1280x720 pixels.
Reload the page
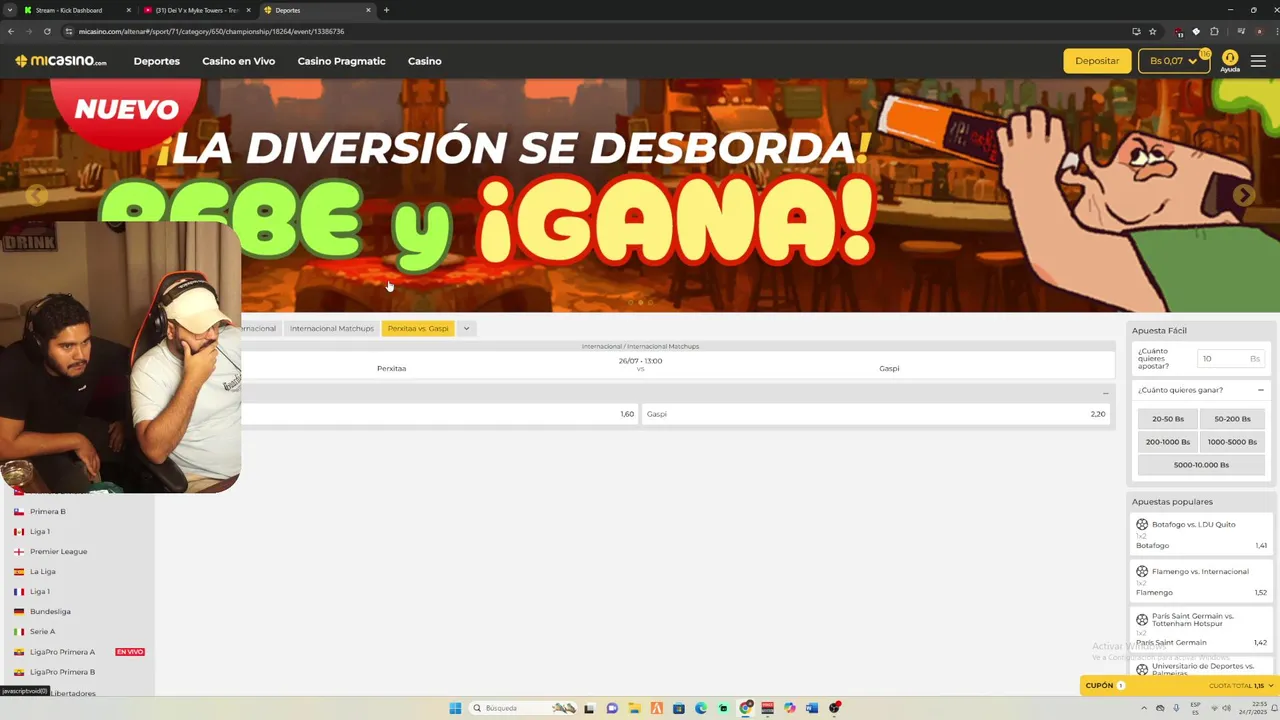tap(47, 31)
